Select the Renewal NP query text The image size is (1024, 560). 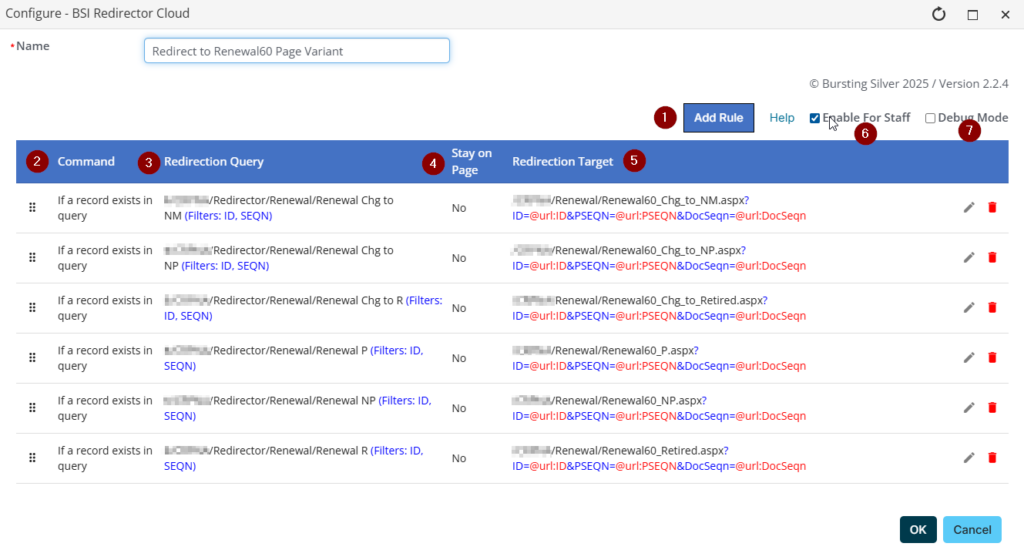(x=298, y=408)
